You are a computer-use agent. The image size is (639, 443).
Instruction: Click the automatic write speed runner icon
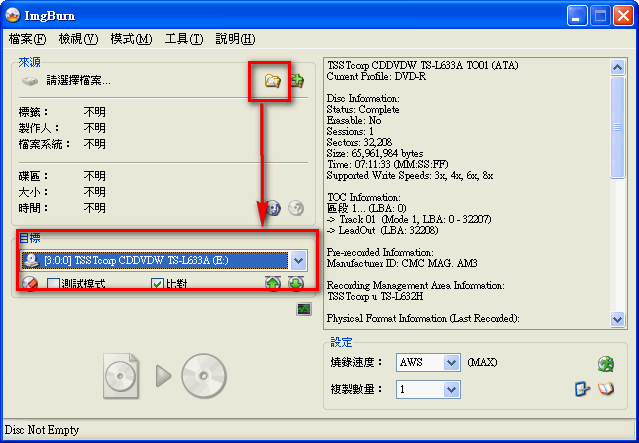pyautogui.click(x=606, y=364)
